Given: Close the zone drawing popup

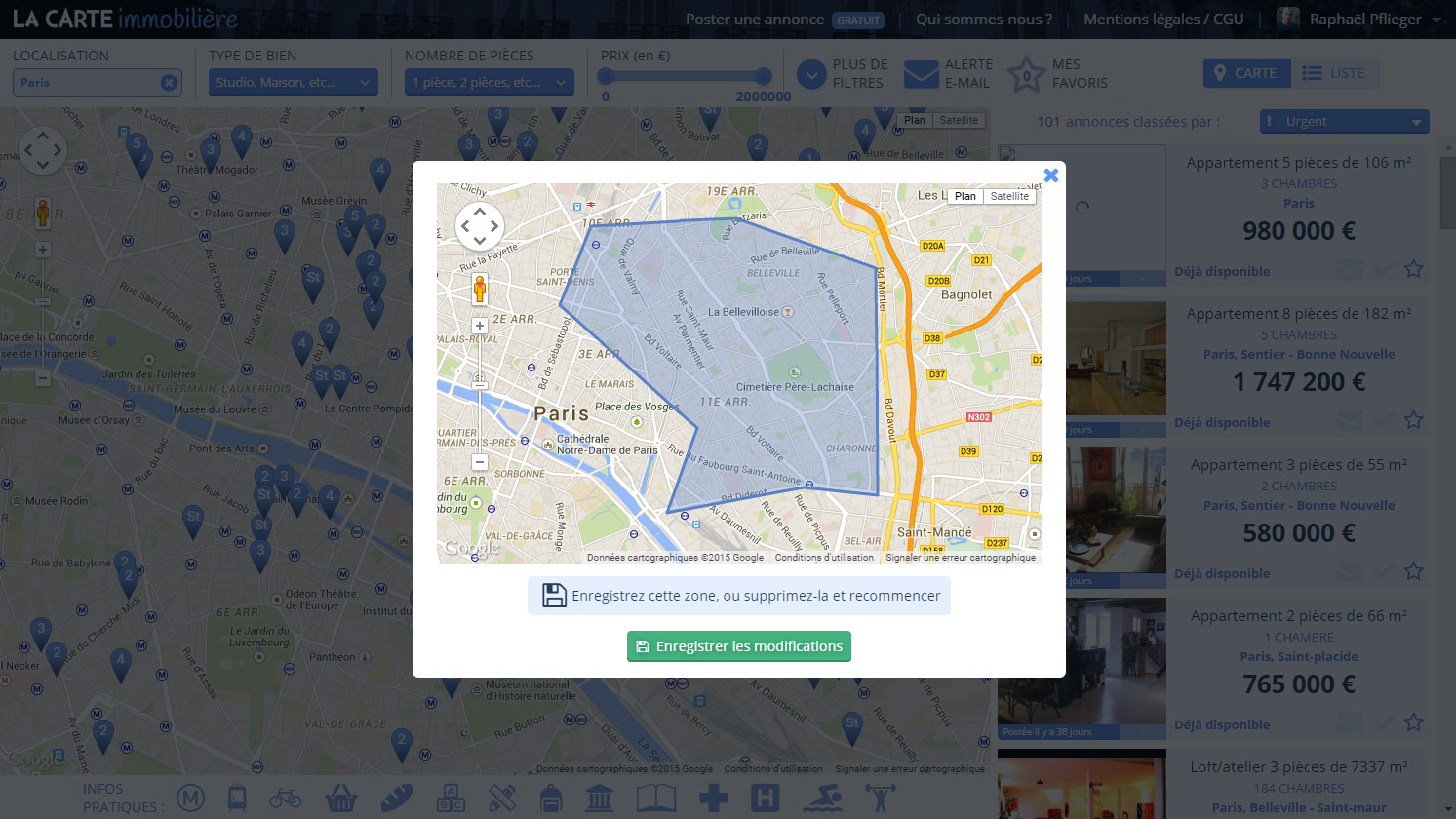Looking at the screenshot, I should click(1050, 175).
